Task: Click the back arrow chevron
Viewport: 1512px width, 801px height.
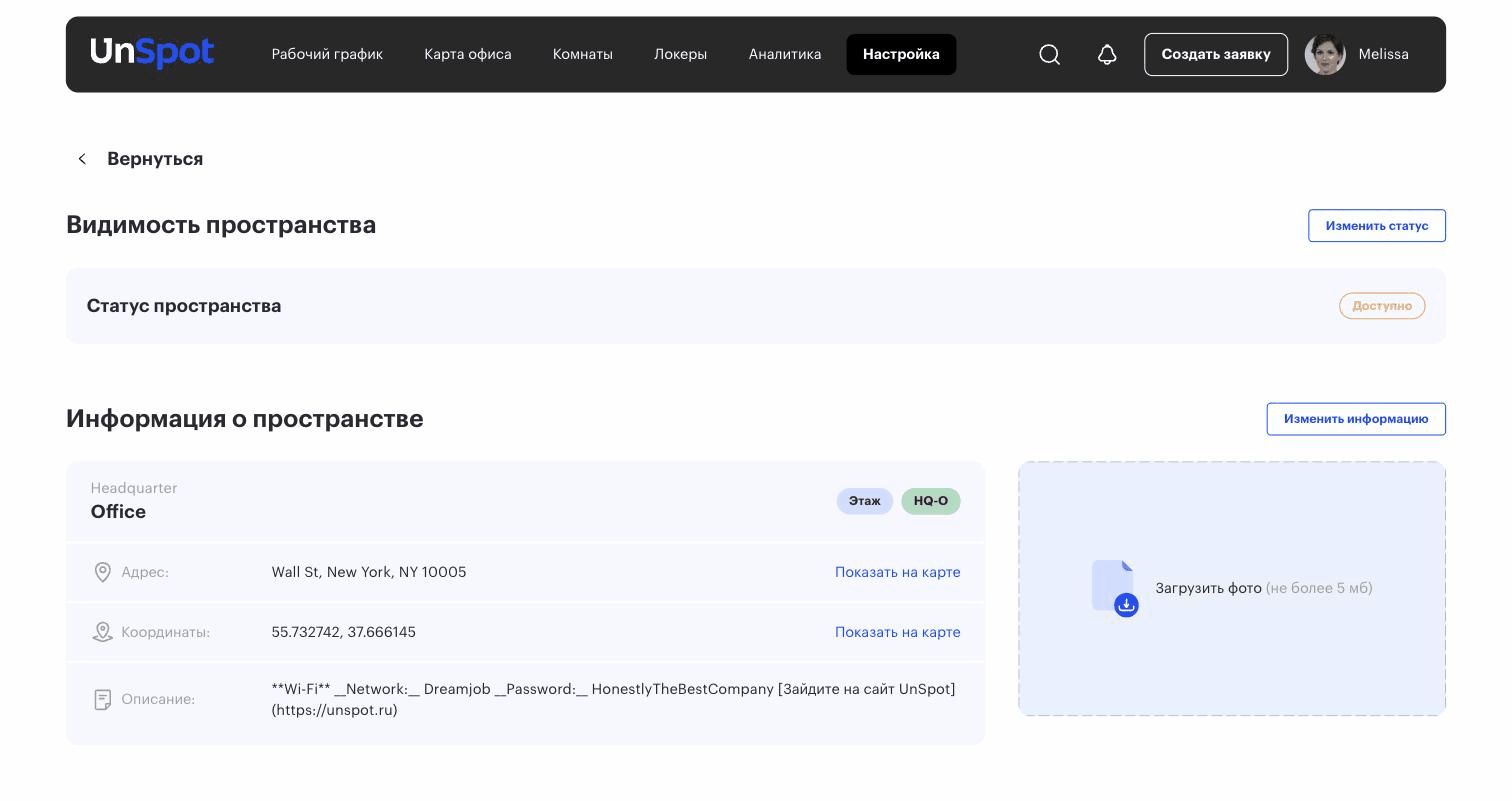Action: (82, 159)
